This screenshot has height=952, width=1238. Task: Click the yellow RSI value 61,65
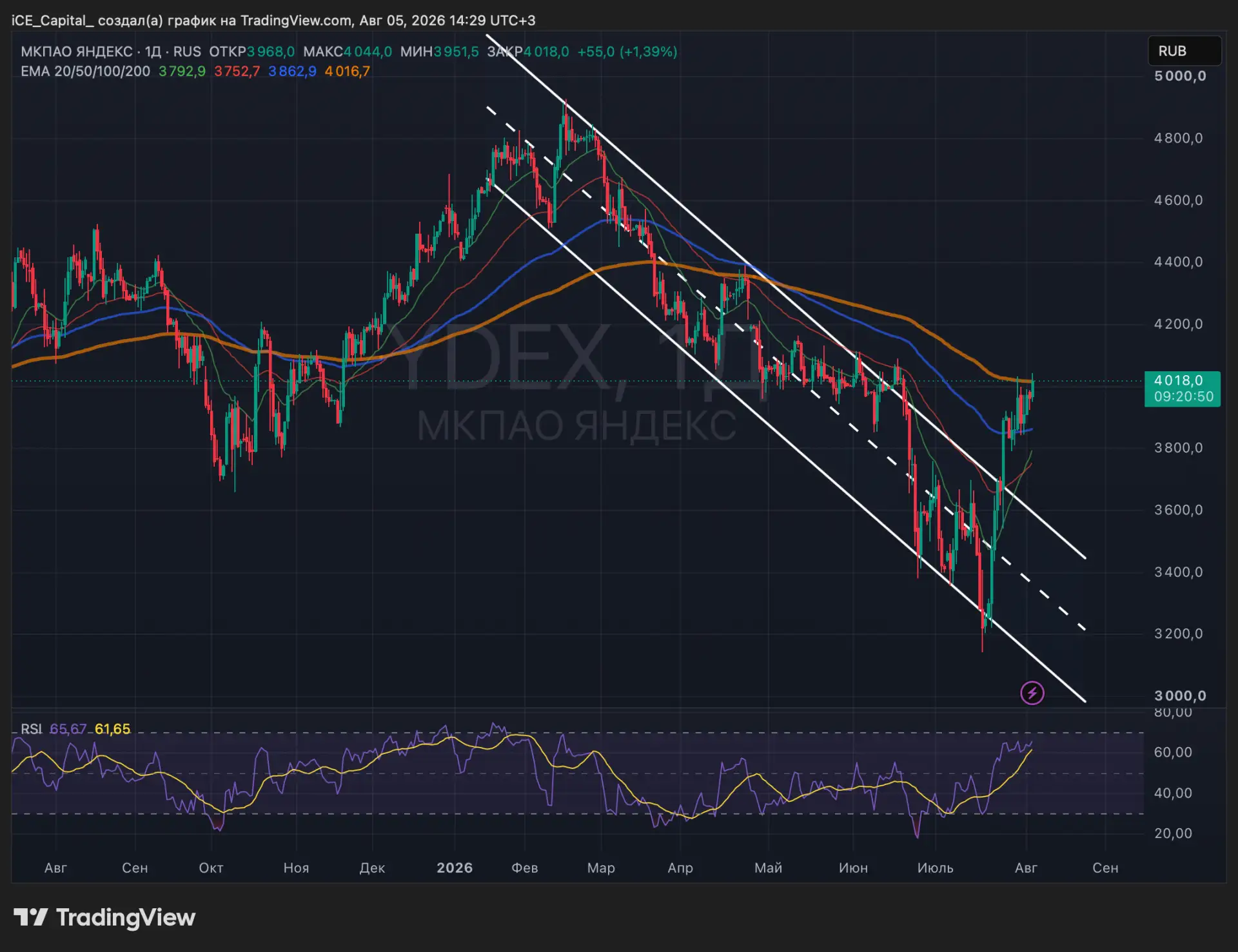[x=113, y=729]
